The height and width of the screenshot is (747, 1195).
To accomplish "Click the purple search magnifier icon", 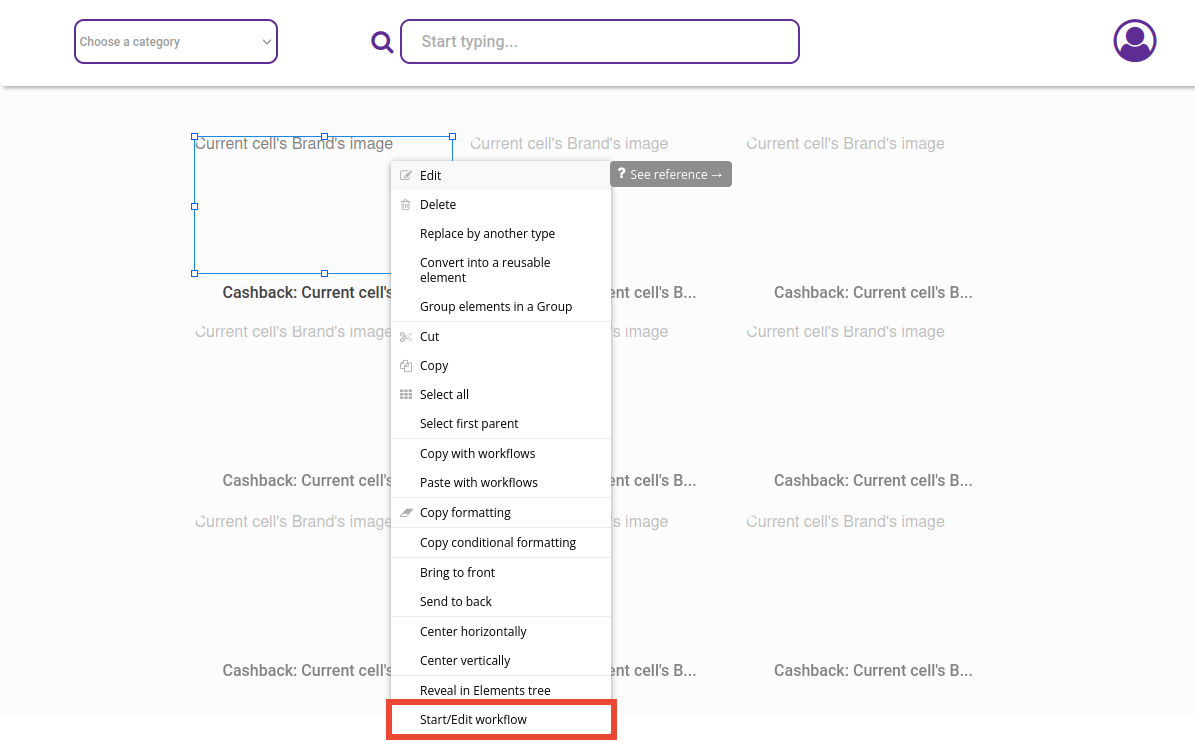I will (x=382, y=41).
